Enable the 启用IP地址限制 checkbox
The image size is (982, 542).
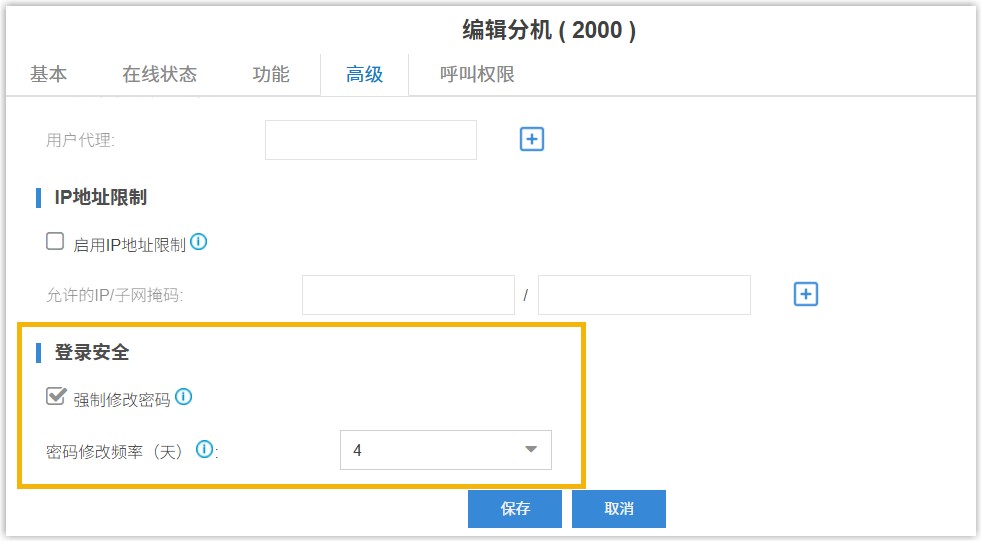pos(55,242)
